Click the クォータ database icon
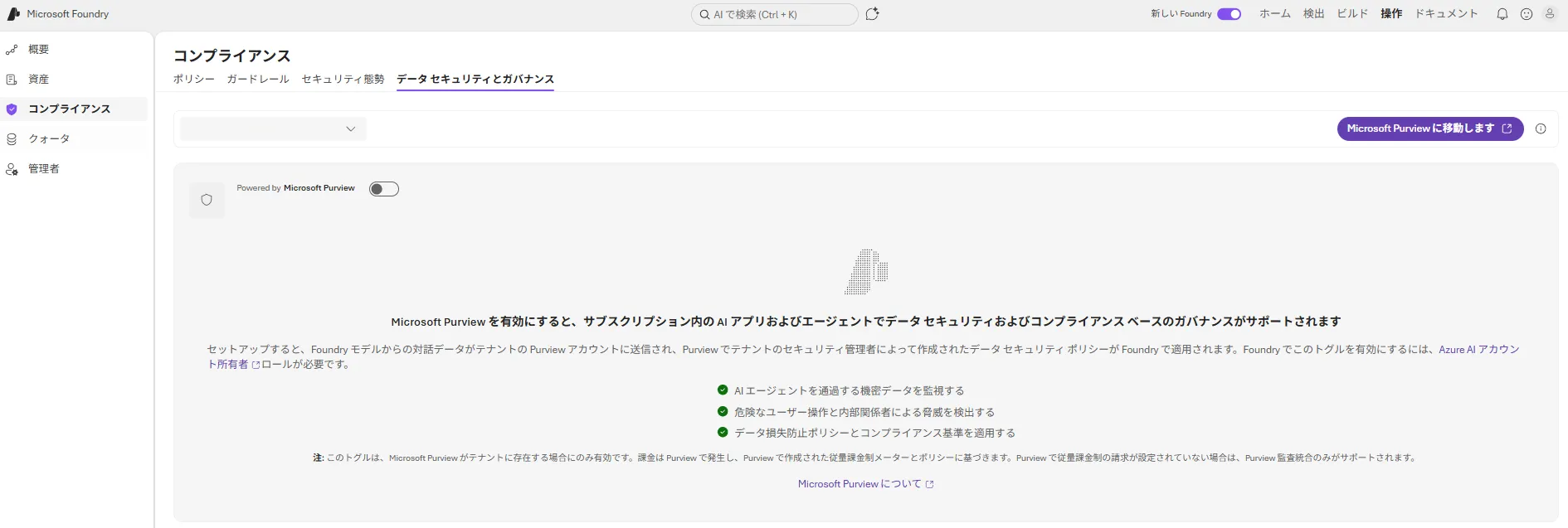Viewport: 1568px width, 528px height. point(12,139)
